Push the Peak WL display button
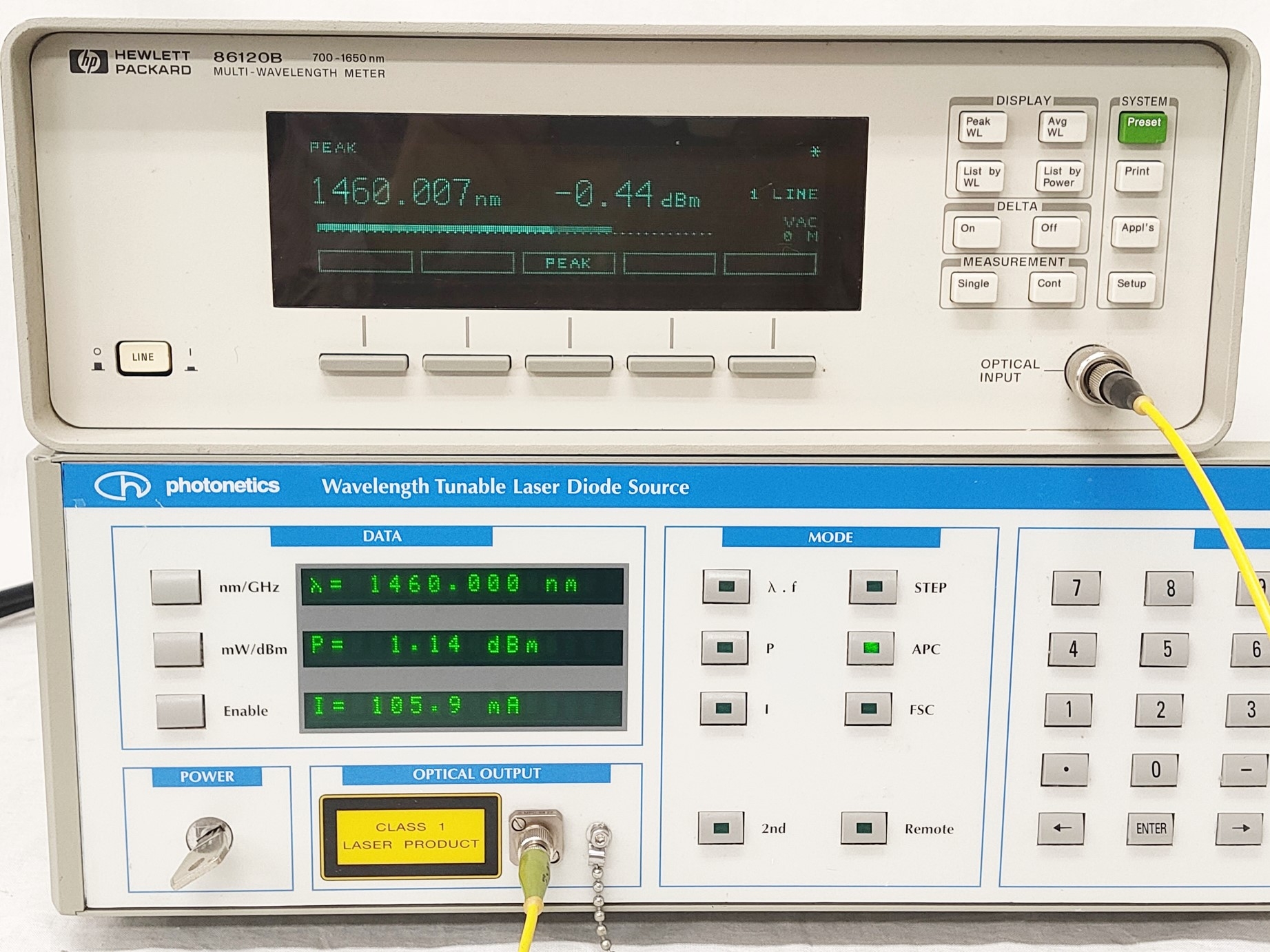This screenshot has width=1270, height=952. click(x=982, y=127)
